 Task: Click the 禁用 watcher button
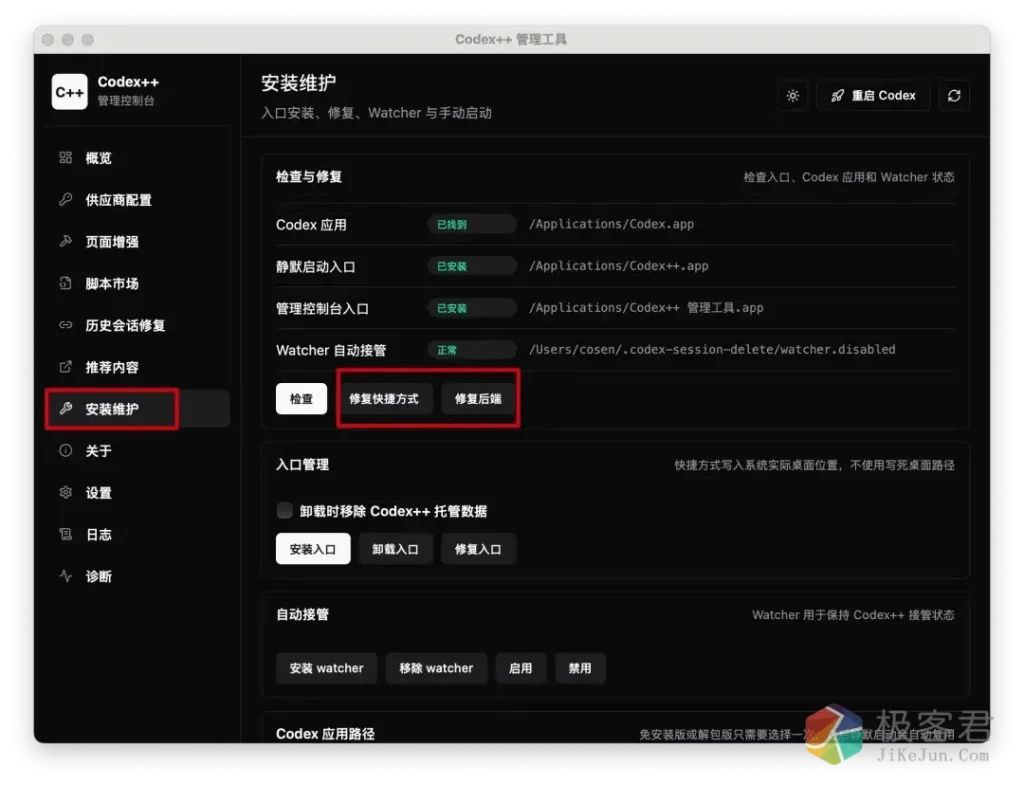point(580,668)
